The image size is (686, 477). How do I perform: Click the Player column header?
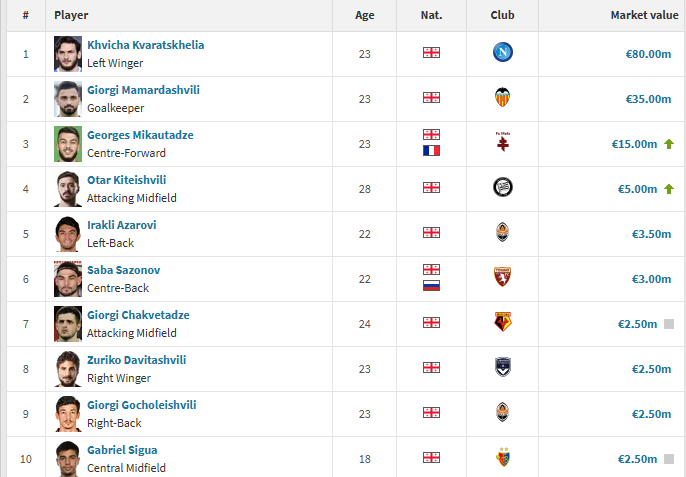click(x=70, y=16)
